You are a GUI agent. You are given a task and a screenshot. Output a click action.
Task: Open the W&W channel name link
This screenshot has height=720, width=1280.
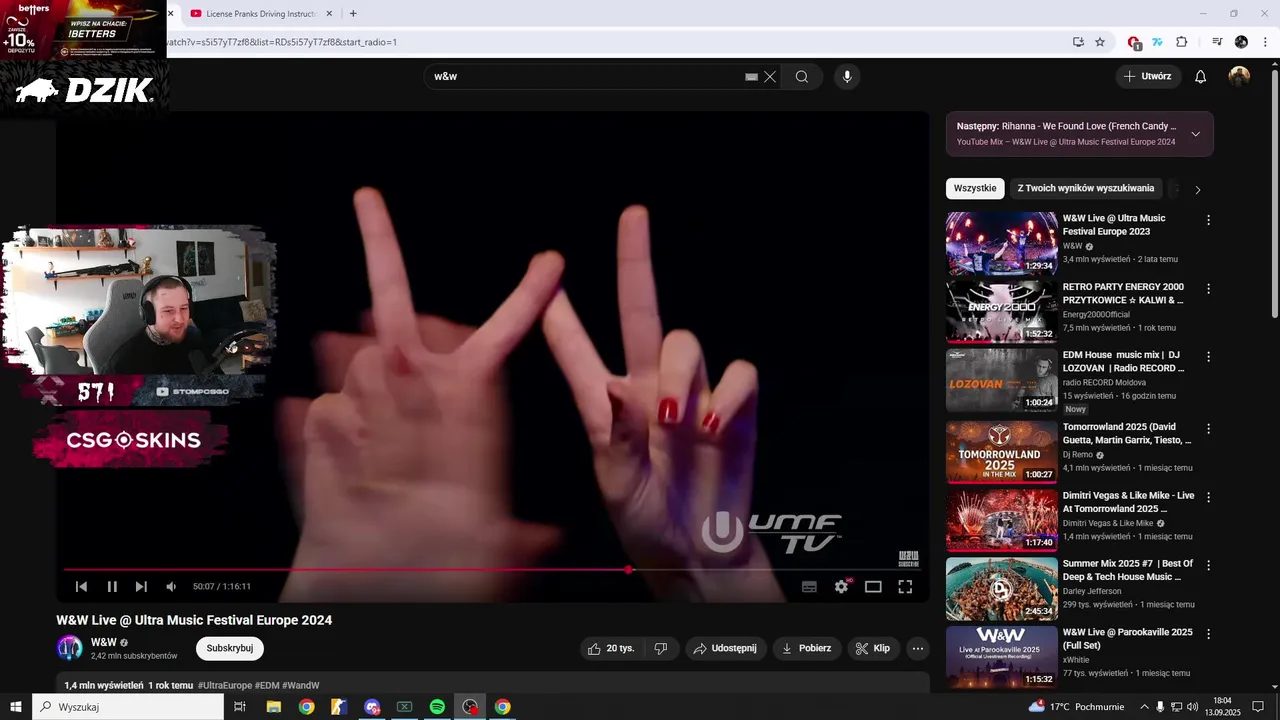coord(103,642)
